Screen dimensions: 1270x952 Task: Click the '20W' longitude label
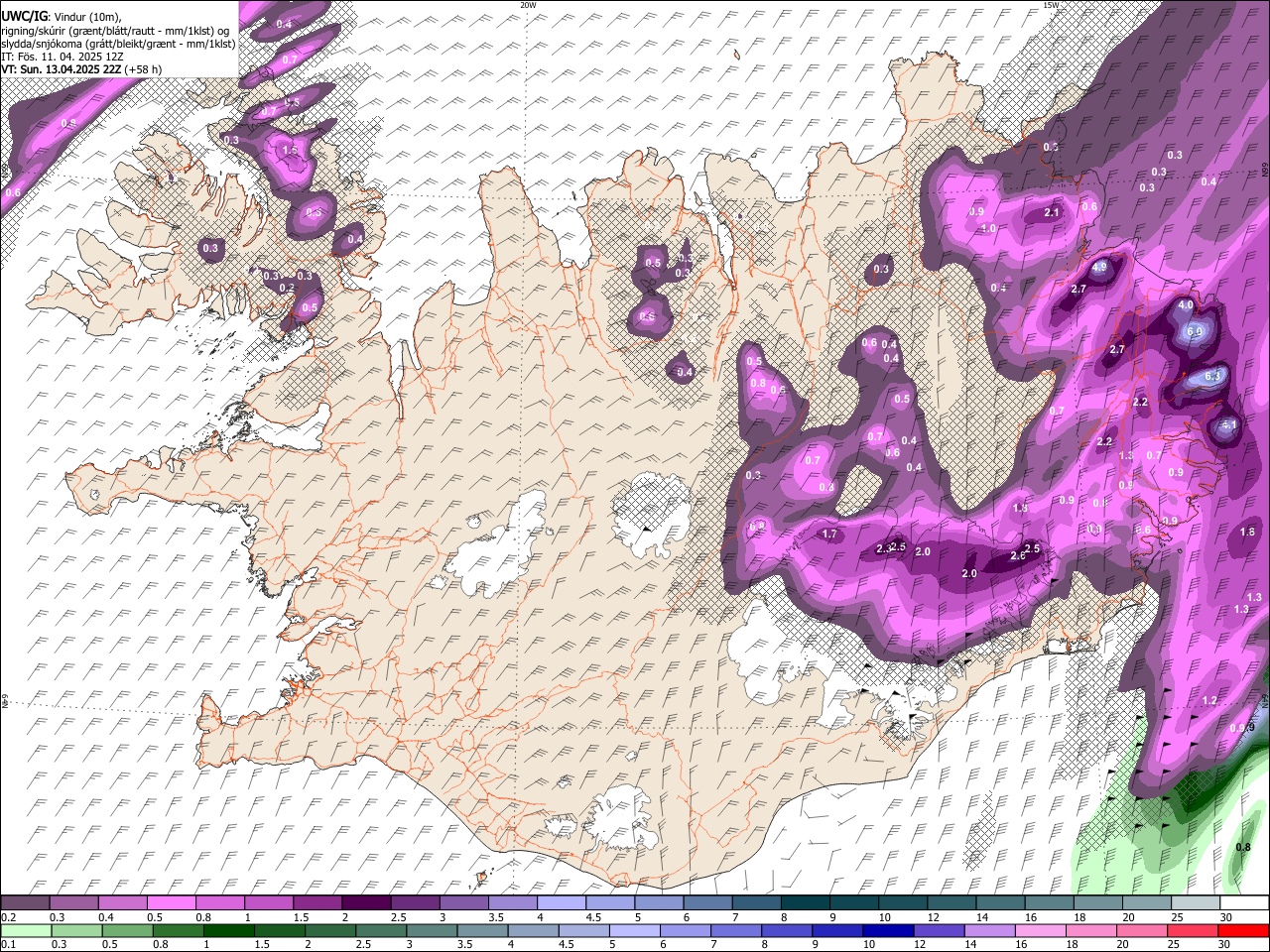click(528, 5)
